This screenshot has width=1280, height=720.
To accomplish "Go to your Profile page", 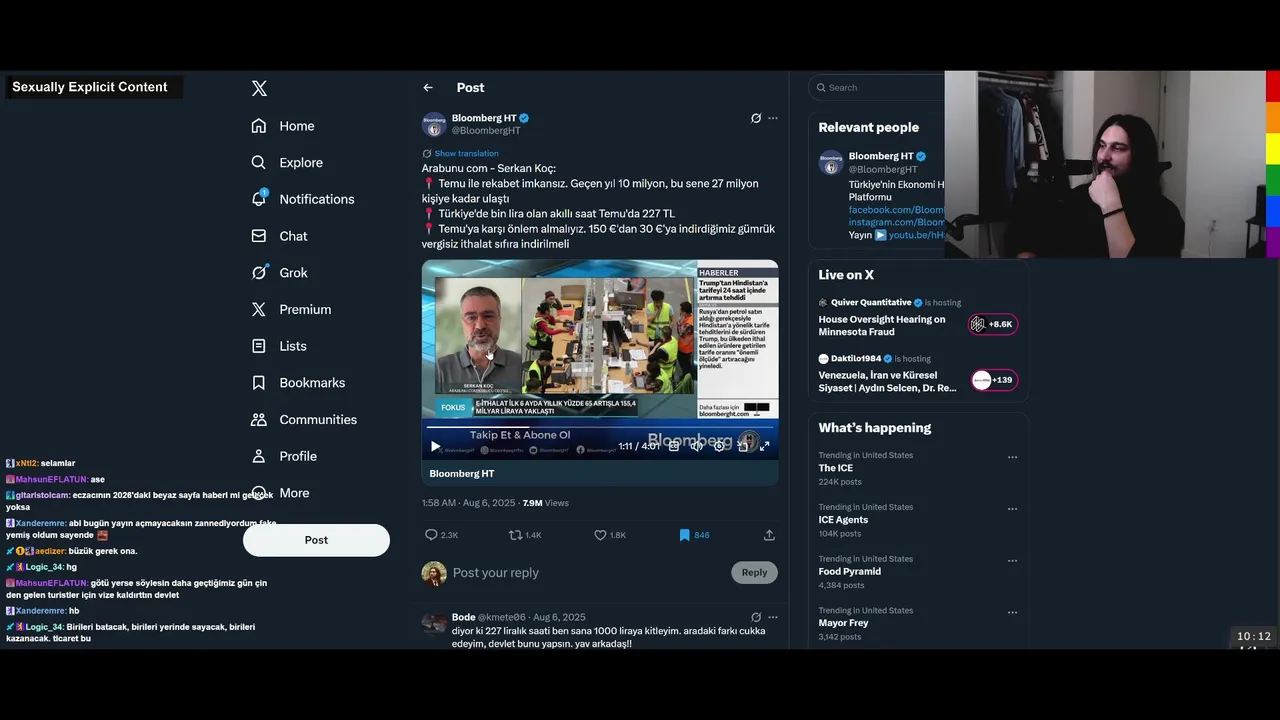I will [x=284, y=456].
